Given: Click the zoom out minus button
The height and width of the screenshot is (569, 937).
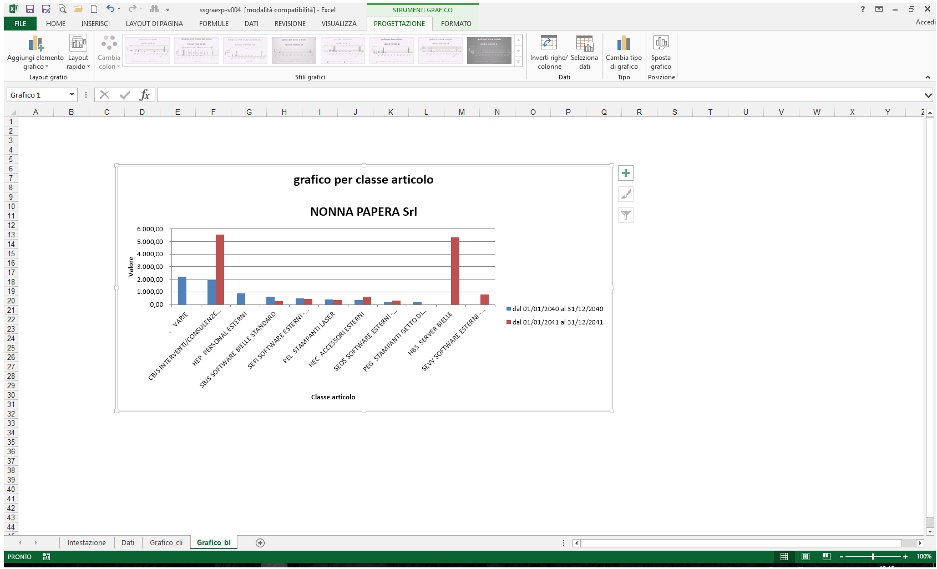Looking at the screenshot, I should (x=841, y=557).
